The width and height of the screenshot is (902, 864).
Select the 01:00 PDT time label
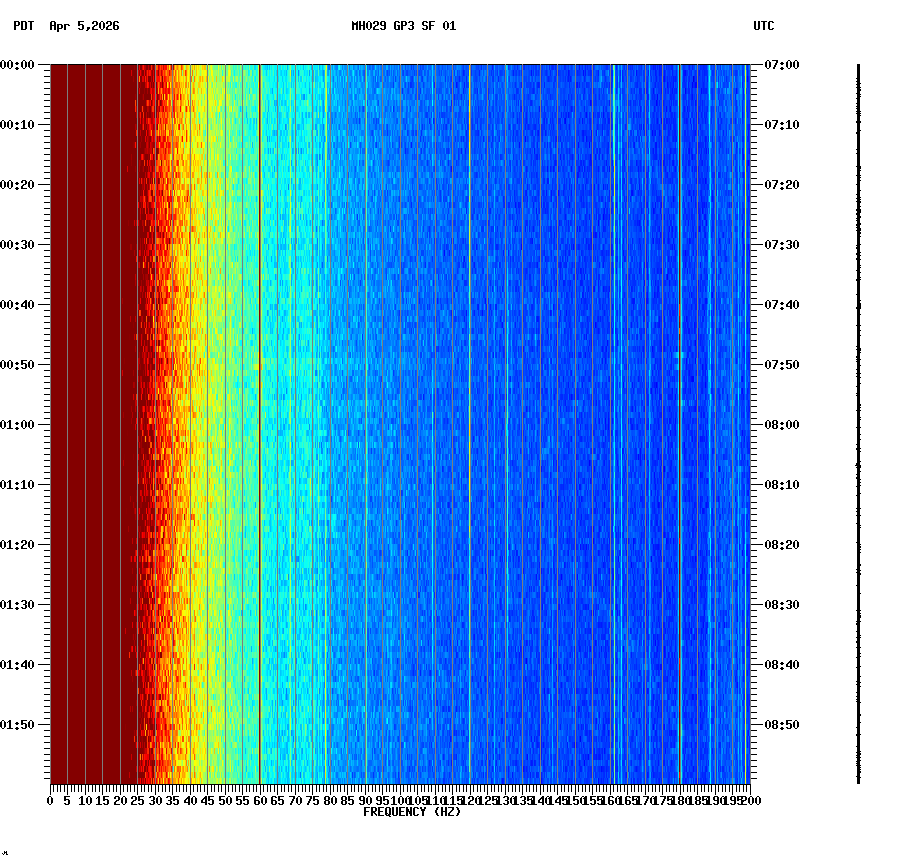(x=18, y=423)
